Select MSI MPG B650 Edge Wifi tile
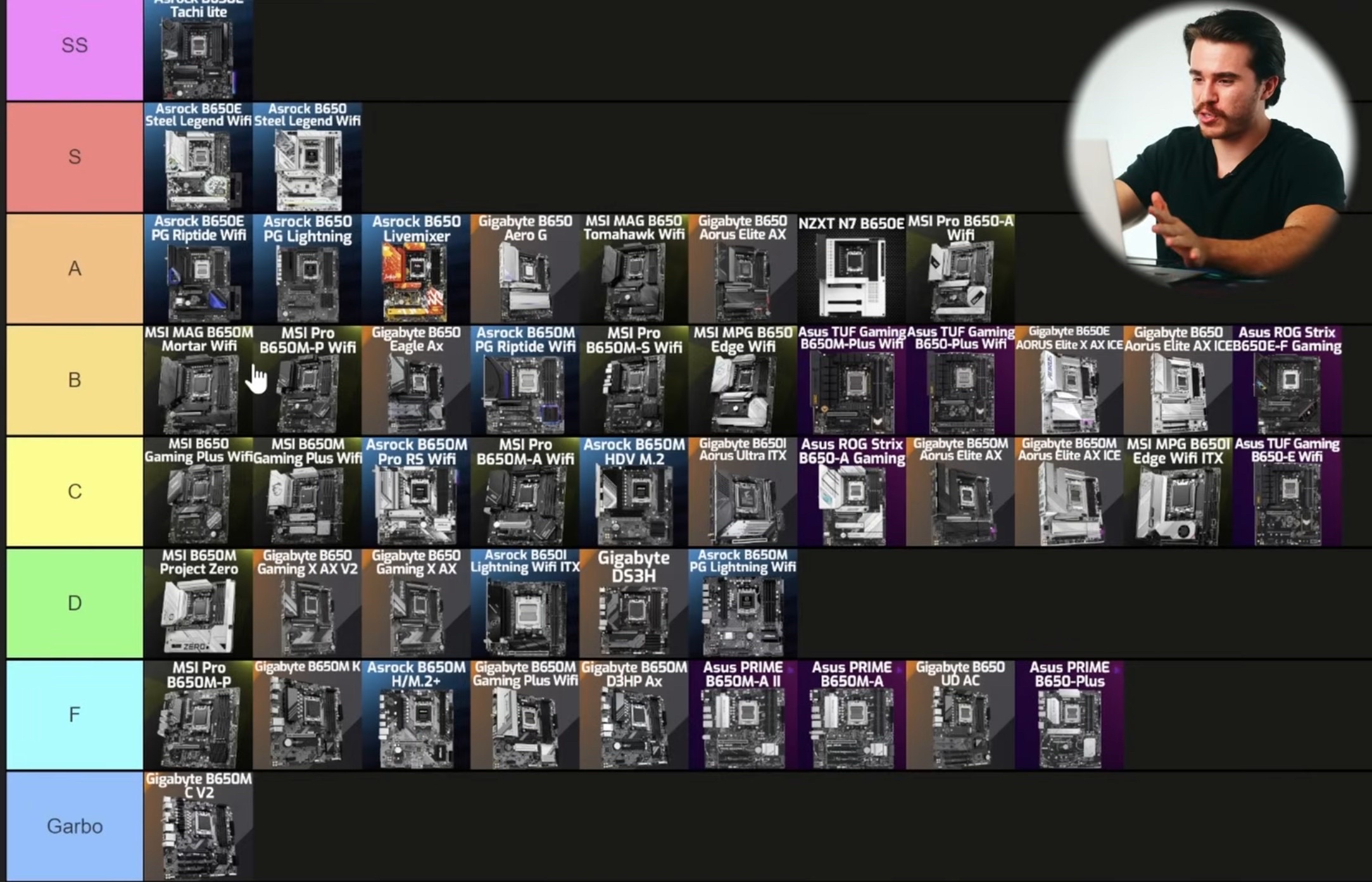1372x882 pixels. point(743,380)
